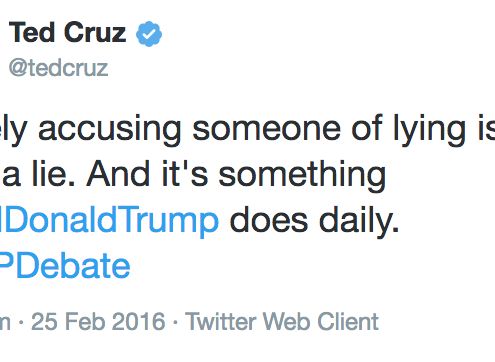Viewport: 495px width, 362px height.
Task: Open the blue DonaldTrump mention link
Action: (x=109, y=220)
